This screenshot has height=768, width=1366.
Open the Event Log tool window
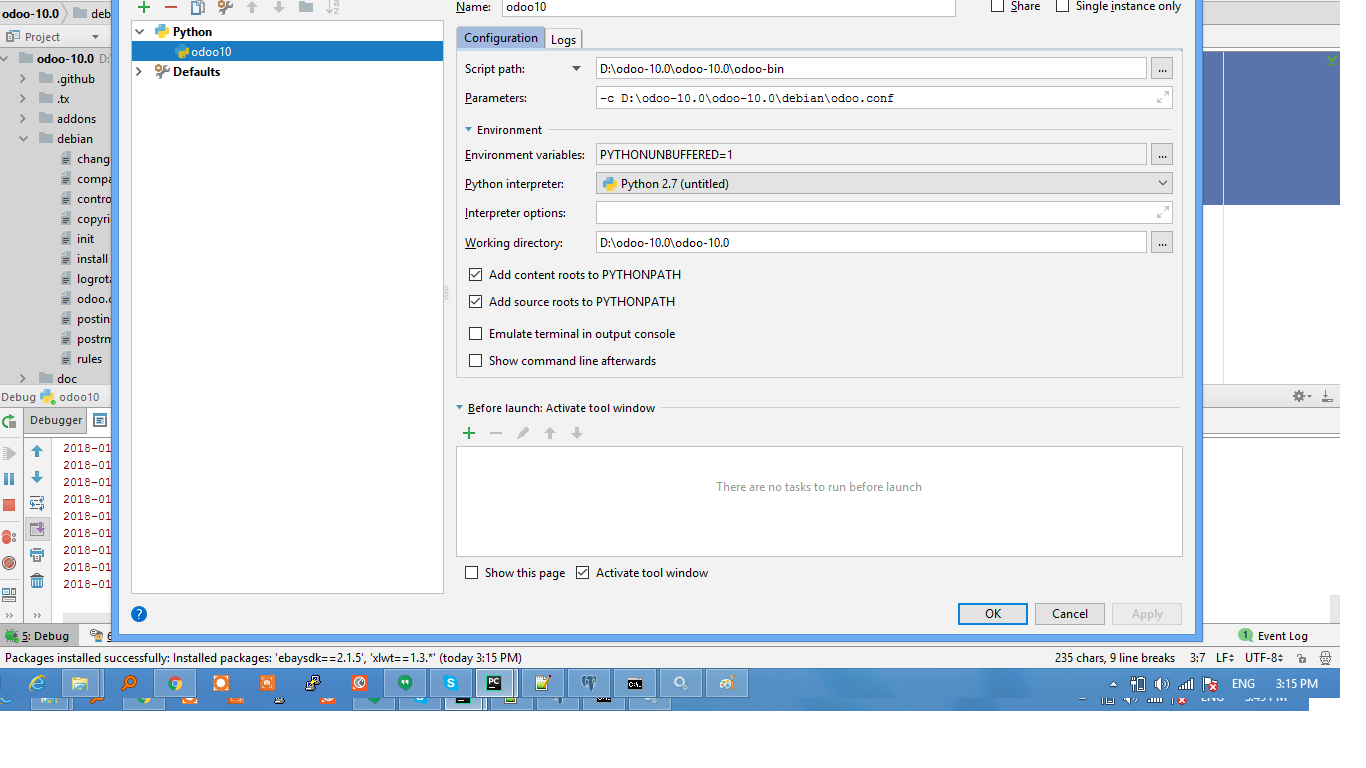pos(1273,636)
